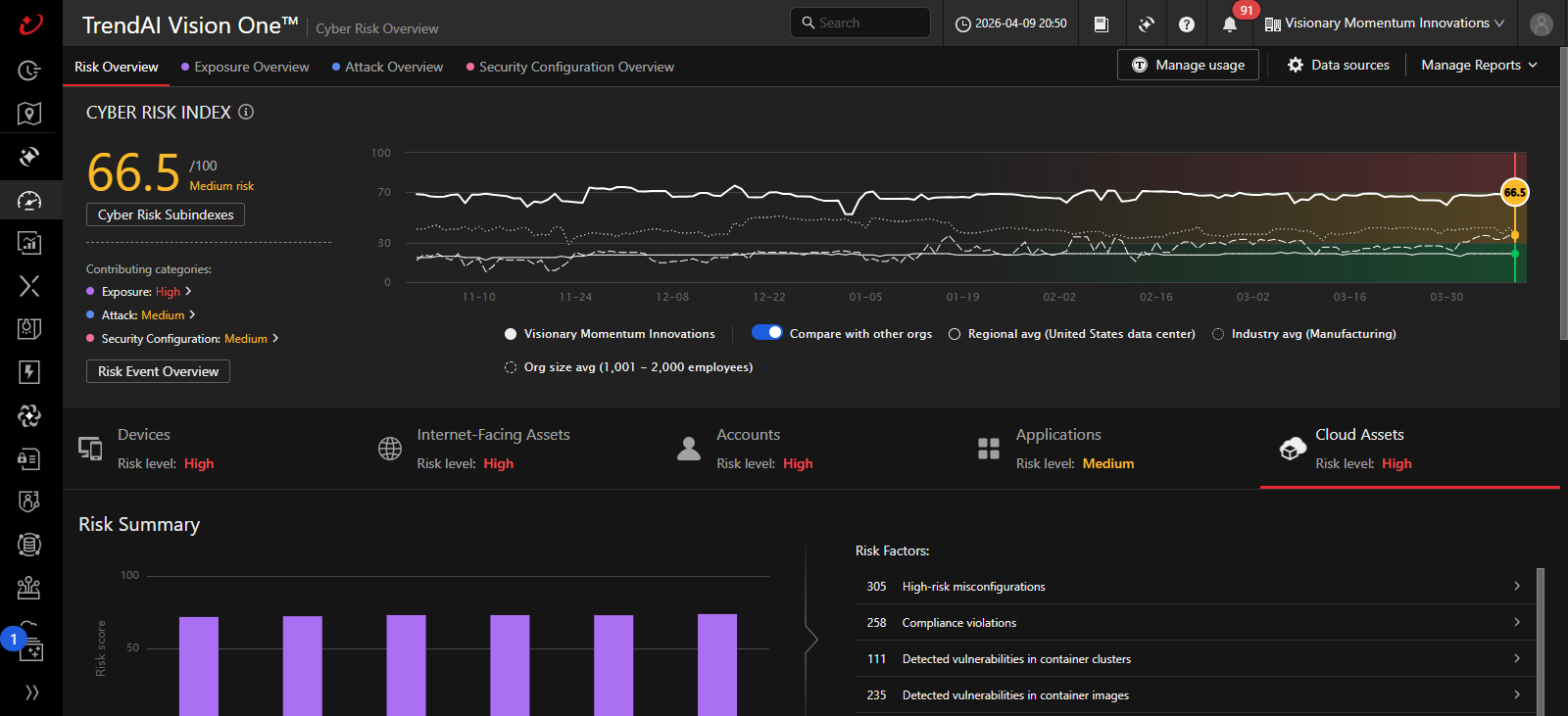Click the Trend Micro logo icon
Screen dimensions: 1568x716
tap(31, 24)
